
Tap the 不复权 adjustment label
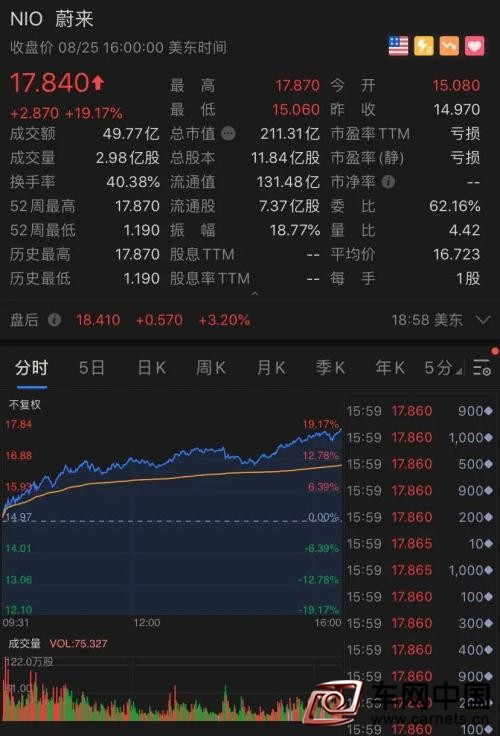(x=25, y=405)
